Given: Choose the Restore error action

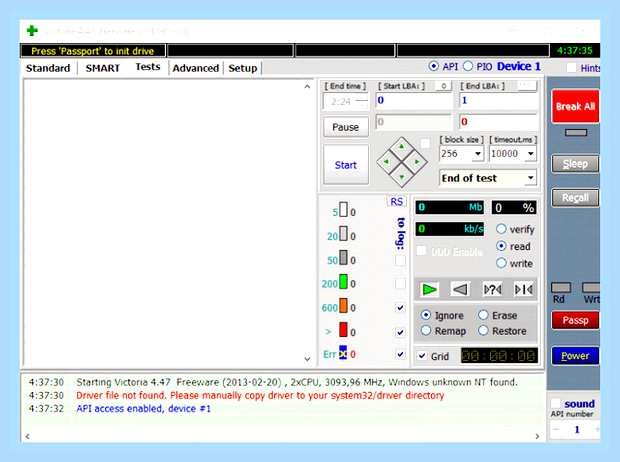Looking at the screenshot, I should 483,330.
